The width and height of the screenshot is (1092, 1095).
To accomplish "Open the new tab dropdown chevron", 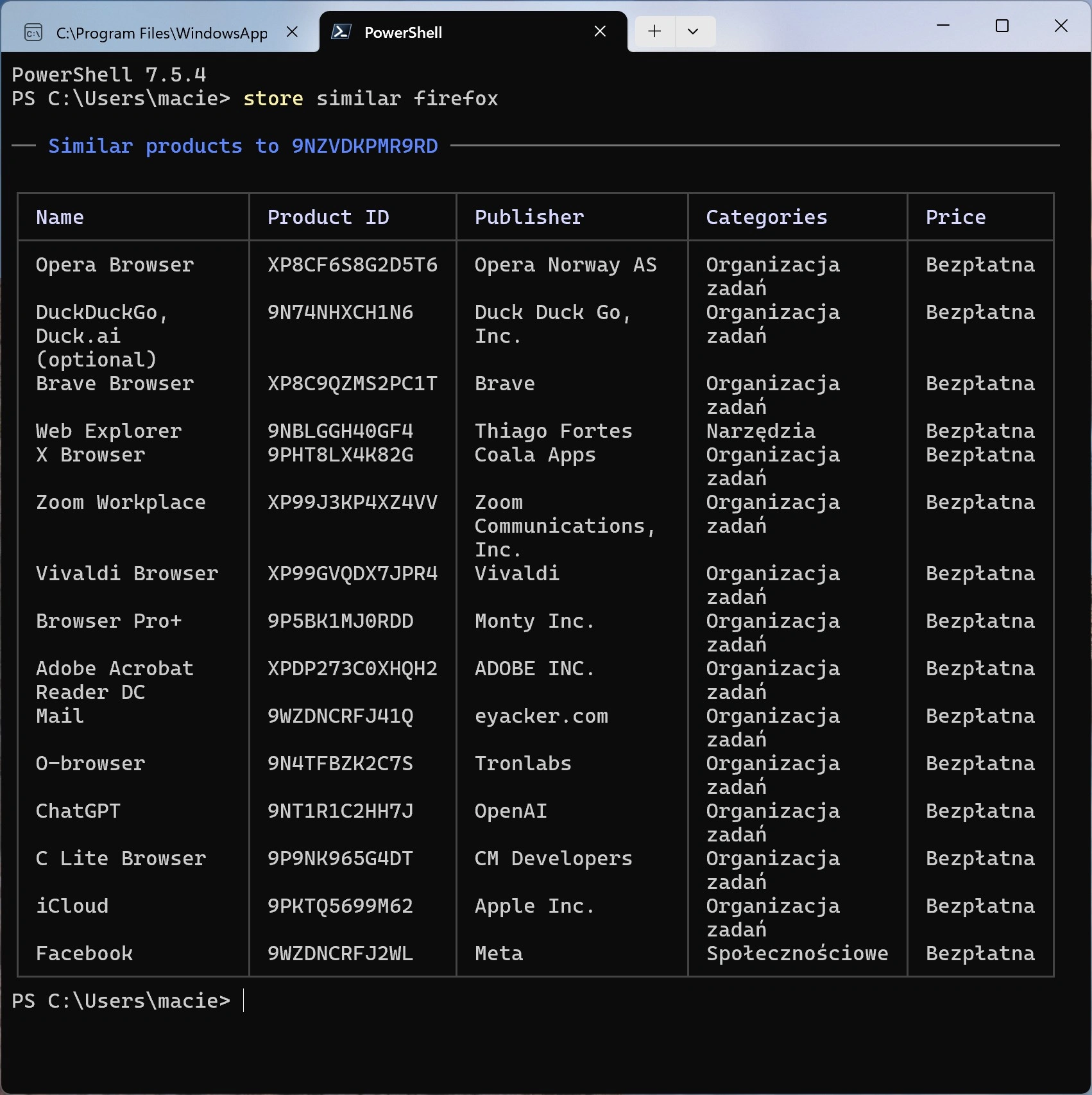I will pyautogui.click(x=694, y=31).
